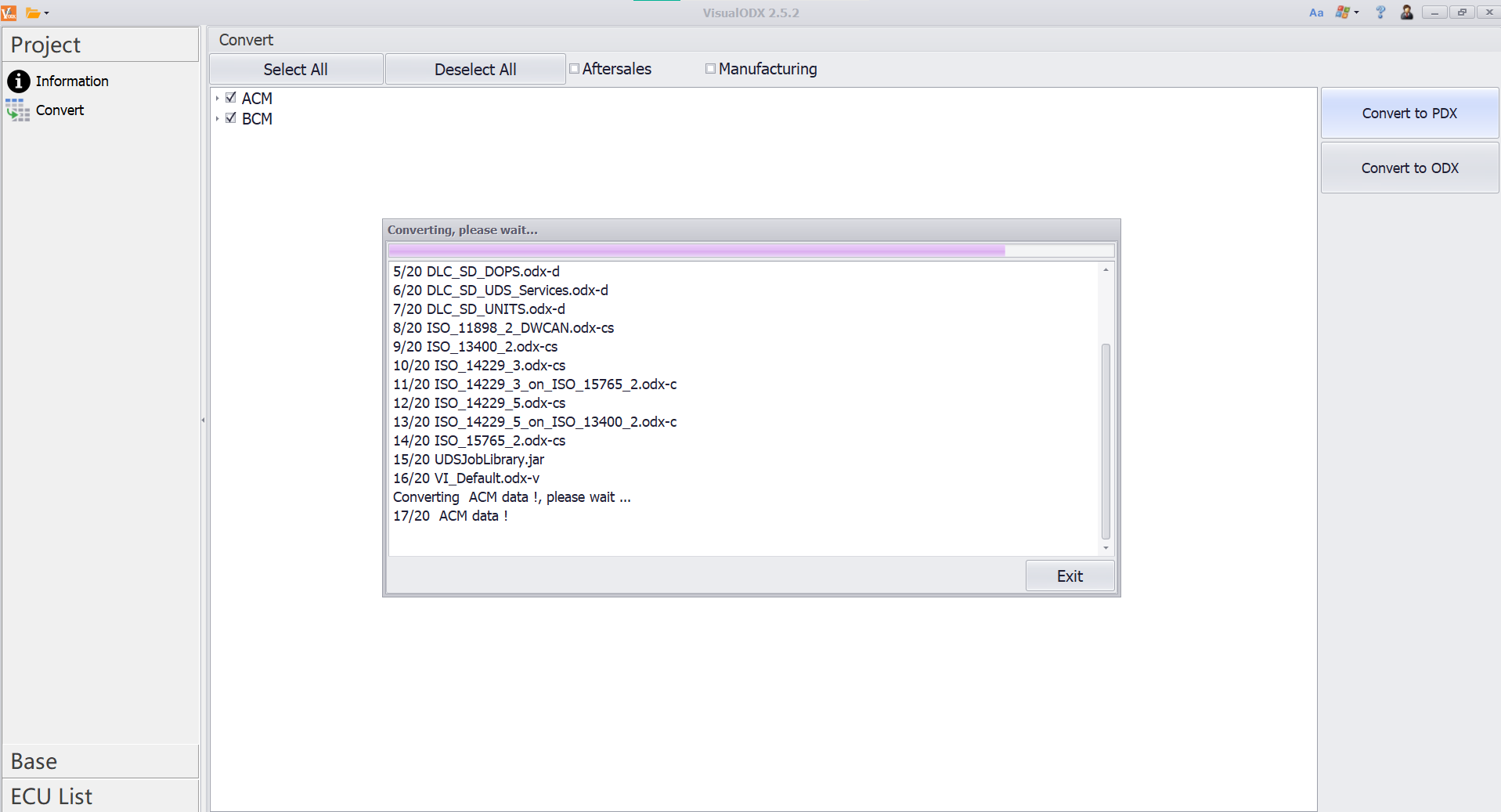Switch to the Project panel header
The height and width of the screenshot is (812, 1501).
[100, 45]
